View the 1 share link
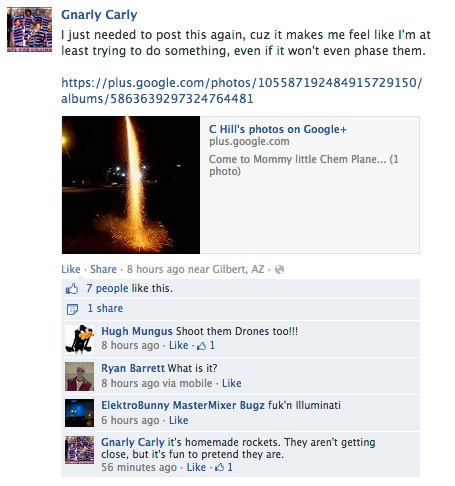Image resolution: width=455 pixels, height=486 pixels. click(105, 308)
